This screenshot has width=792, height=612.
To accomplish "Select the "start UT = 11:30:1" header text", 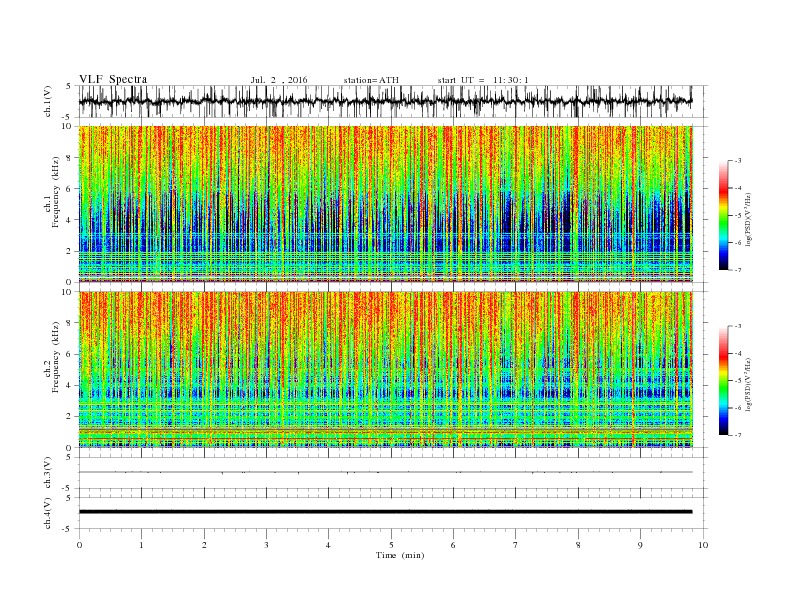I will (483, 80).
